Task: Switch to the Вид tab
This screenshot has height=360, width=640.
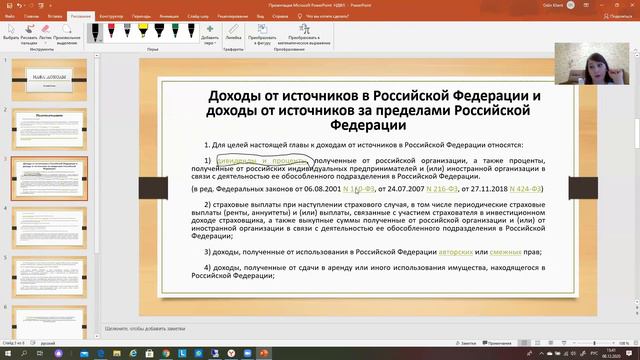Action: coord(260,16)
